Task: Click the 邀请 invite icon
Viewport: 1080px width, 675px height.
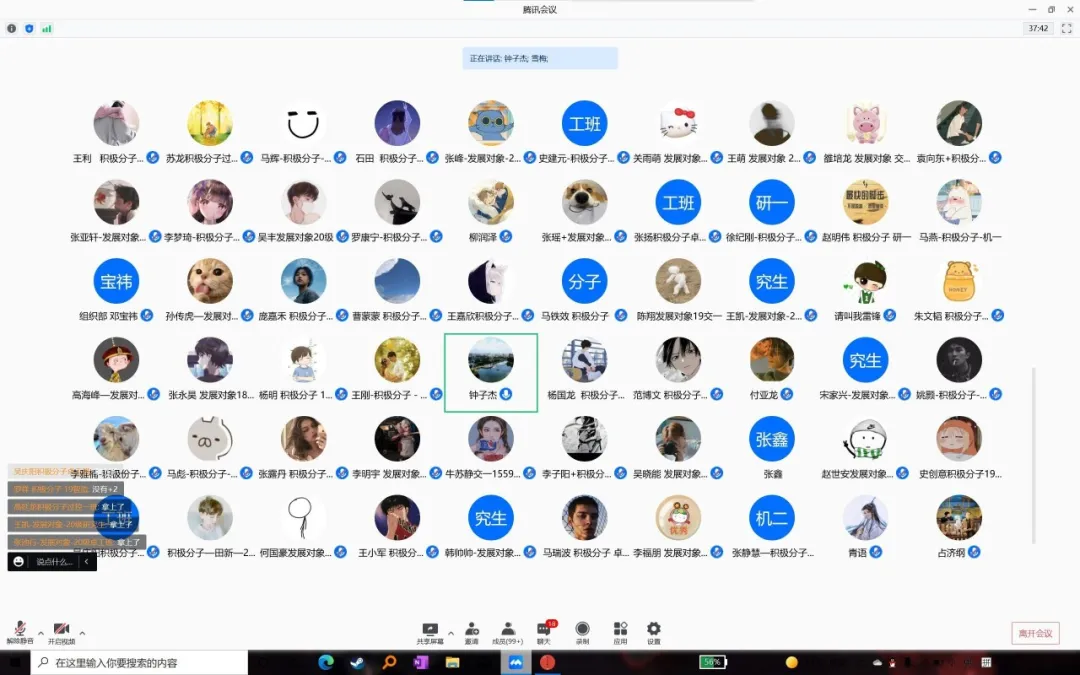Action: point(471,631)
